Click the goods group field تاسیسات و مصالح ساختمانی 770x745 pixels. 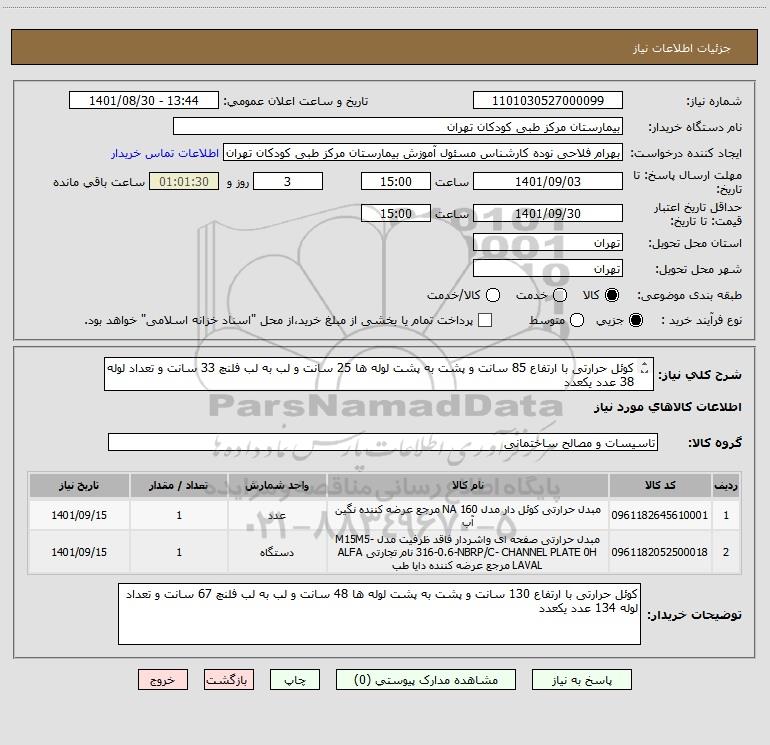[383, 442]
